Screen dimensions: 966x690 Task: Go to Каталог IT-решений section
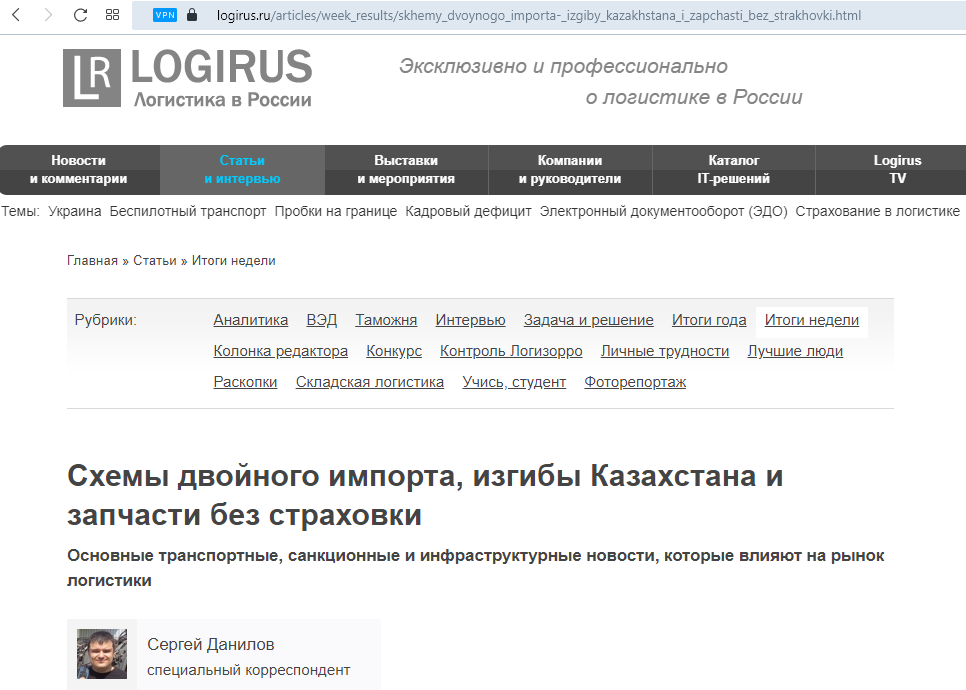pyautogui.click(x=734, y=170)
